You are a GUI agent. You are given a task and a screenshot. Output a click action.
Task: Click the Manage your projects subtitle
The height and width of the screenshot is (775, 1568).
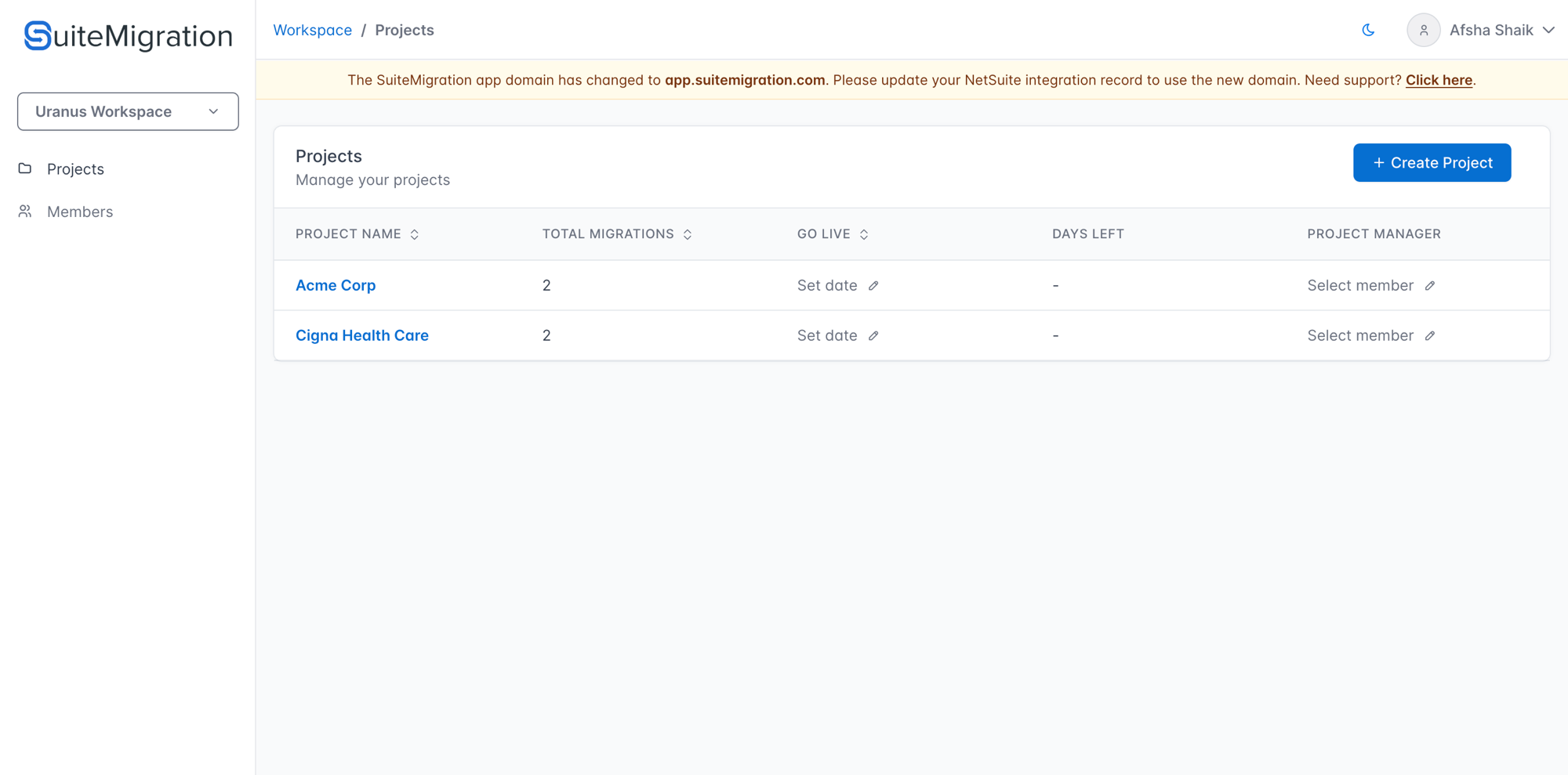[x=372, y=180]
